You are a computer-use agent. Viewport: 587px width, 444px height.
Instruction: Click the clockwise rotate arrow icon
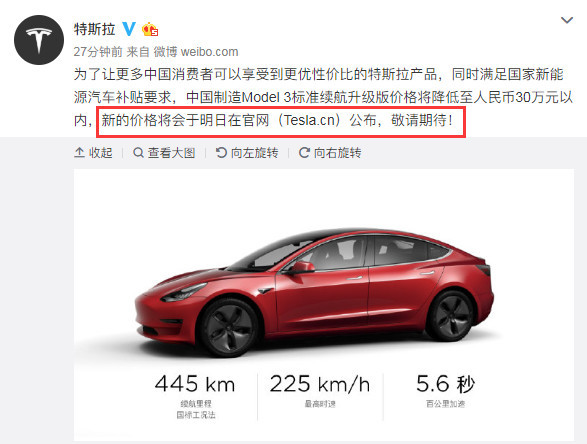[304, 153]
